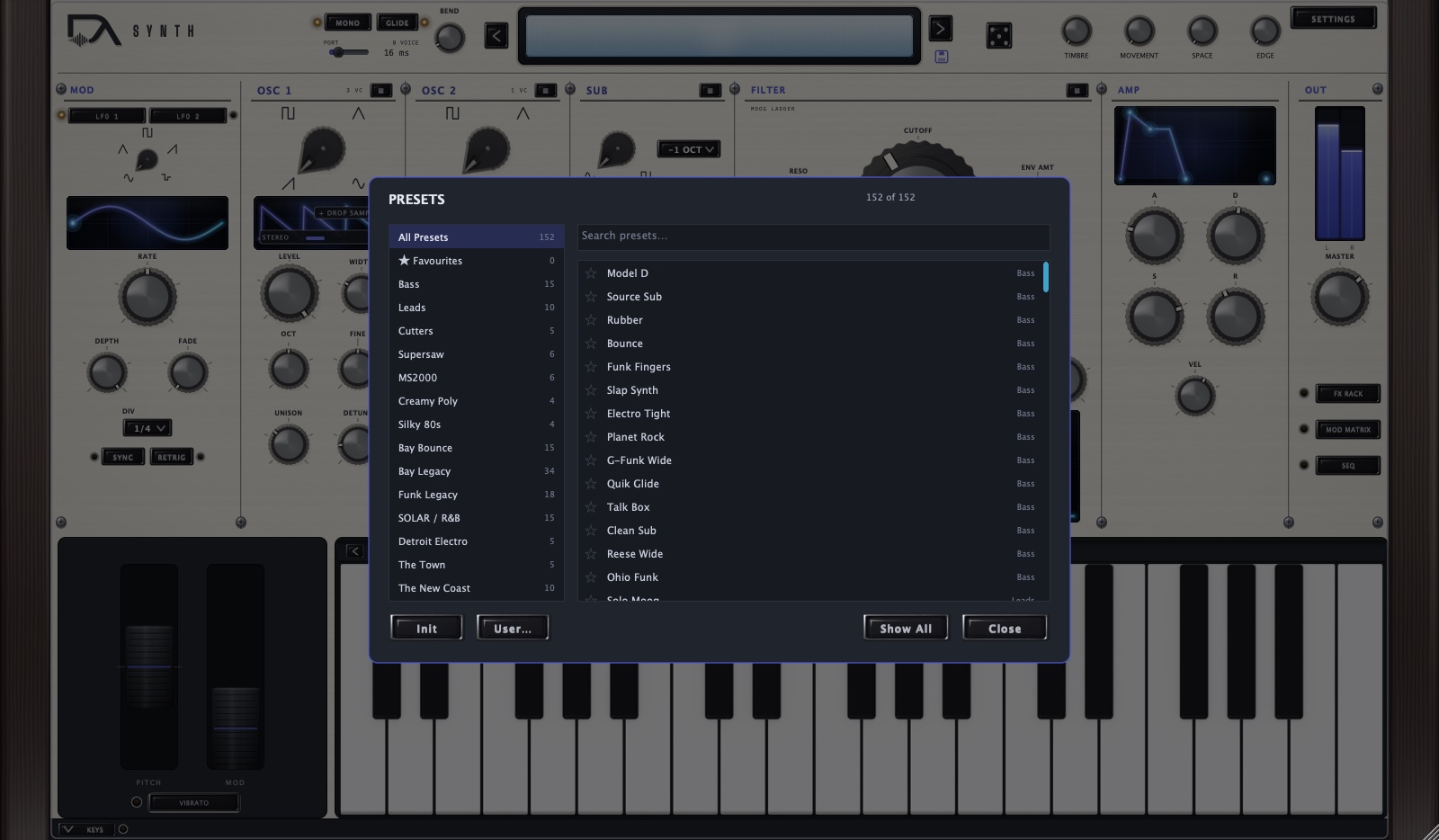Toggle LFO SYNC button
This screenshot has width=1439, height=840.
(x=122, y=457)
